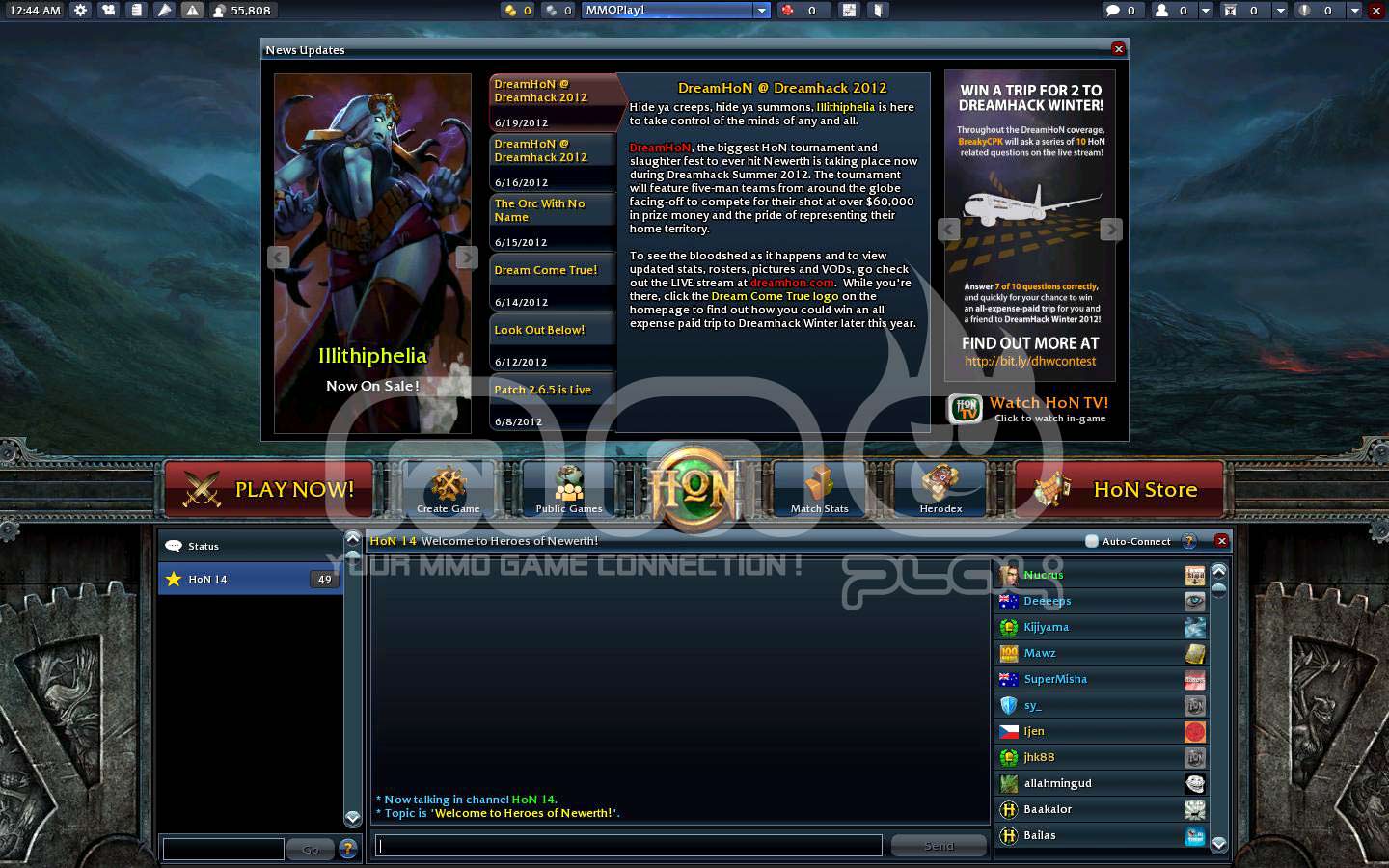Viewport: 1389px width, 868px height.
Task: Open the document list icon in top bar
Action: point(136,11)
